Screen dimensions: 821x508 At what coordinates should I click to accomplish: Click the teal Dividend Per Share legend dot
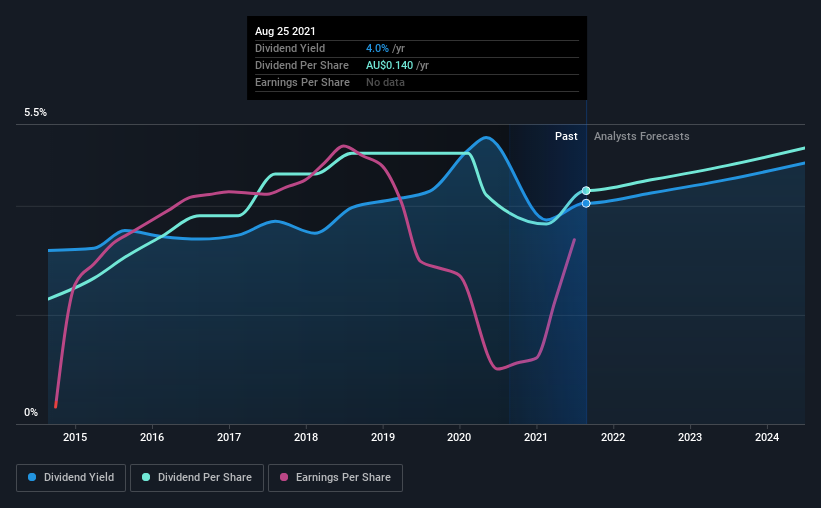click(x=146, y=477)
